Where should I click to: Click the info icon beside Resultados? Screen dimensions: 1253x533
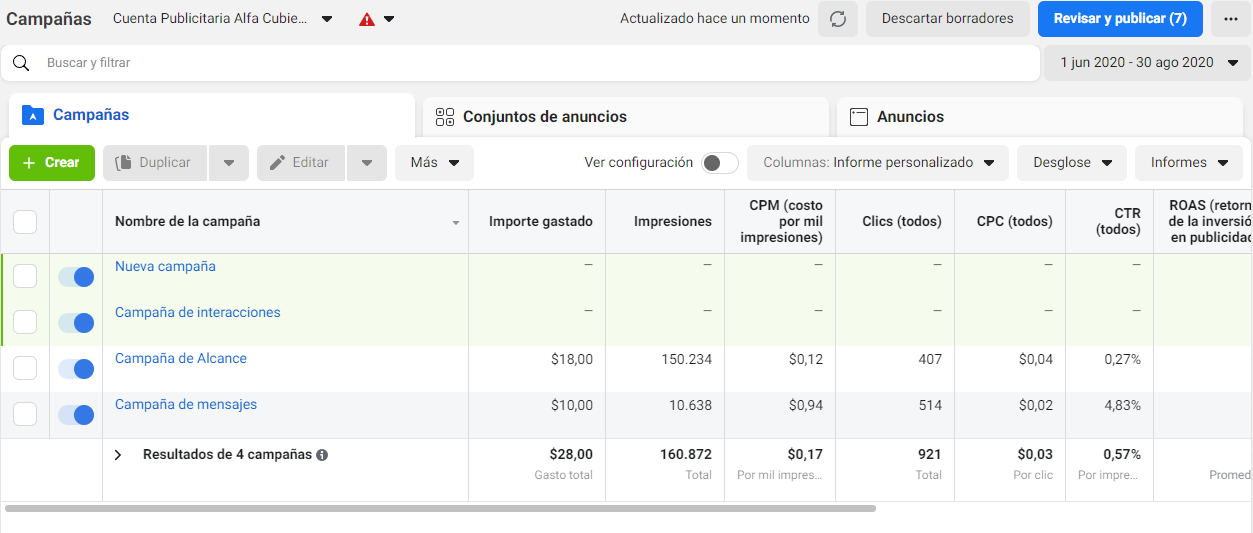click(x=322, y=455)
